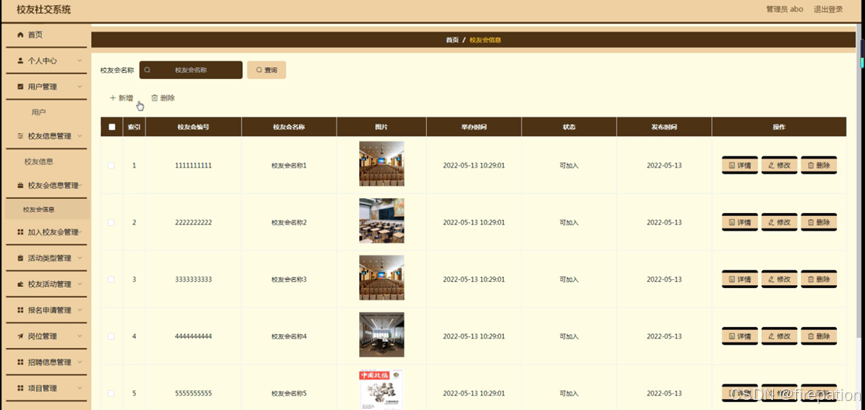Open the 校友信息 submenu item
Screen dimensions: 865x410
tap(39, 162)
